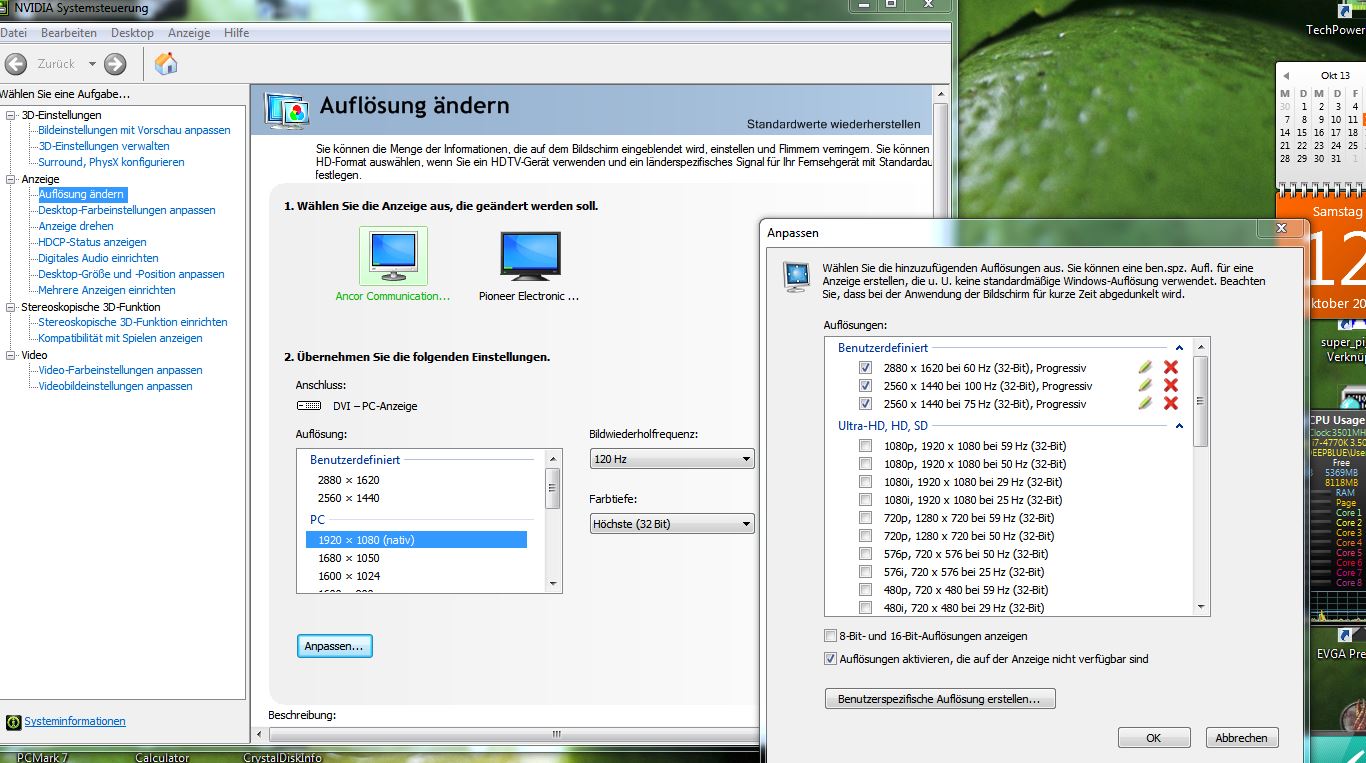Open the Hilfe menu

tap(237, 33)
